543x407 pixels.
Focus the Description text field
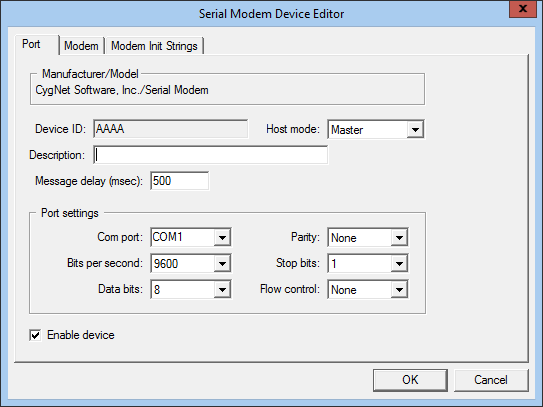pos(211,155)
